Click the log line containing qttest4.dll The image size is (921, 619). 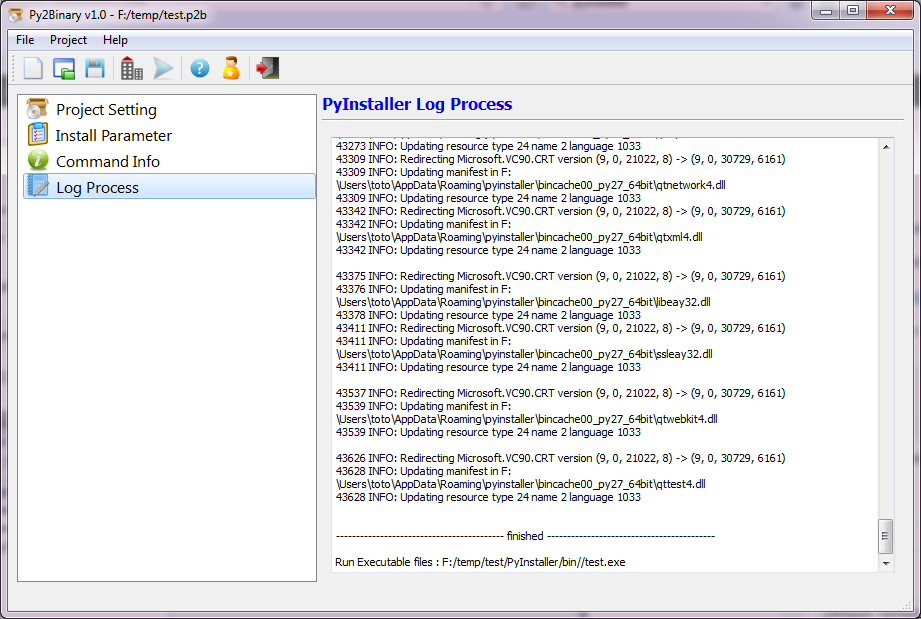pyautogui.click(x=520, y=484)
